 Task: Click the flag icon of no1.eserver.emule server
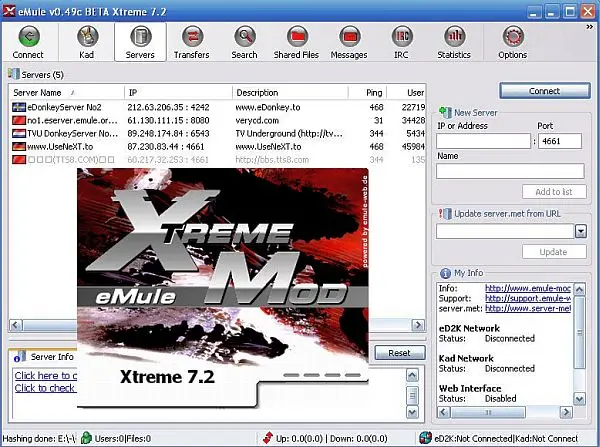pos(19,121)
